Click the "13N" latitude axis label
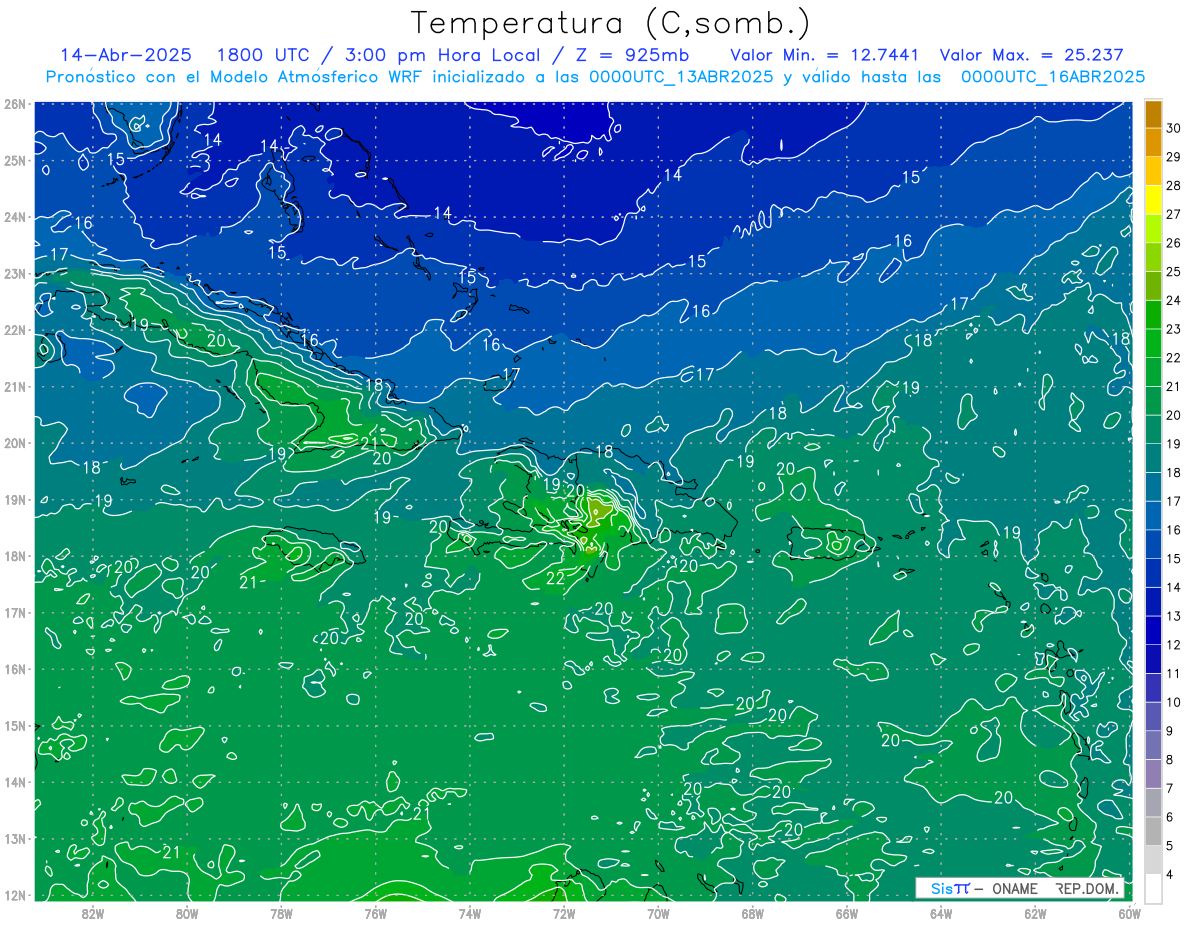The height and width of the screenshot is (927, 1200). (x=15, y=838)
